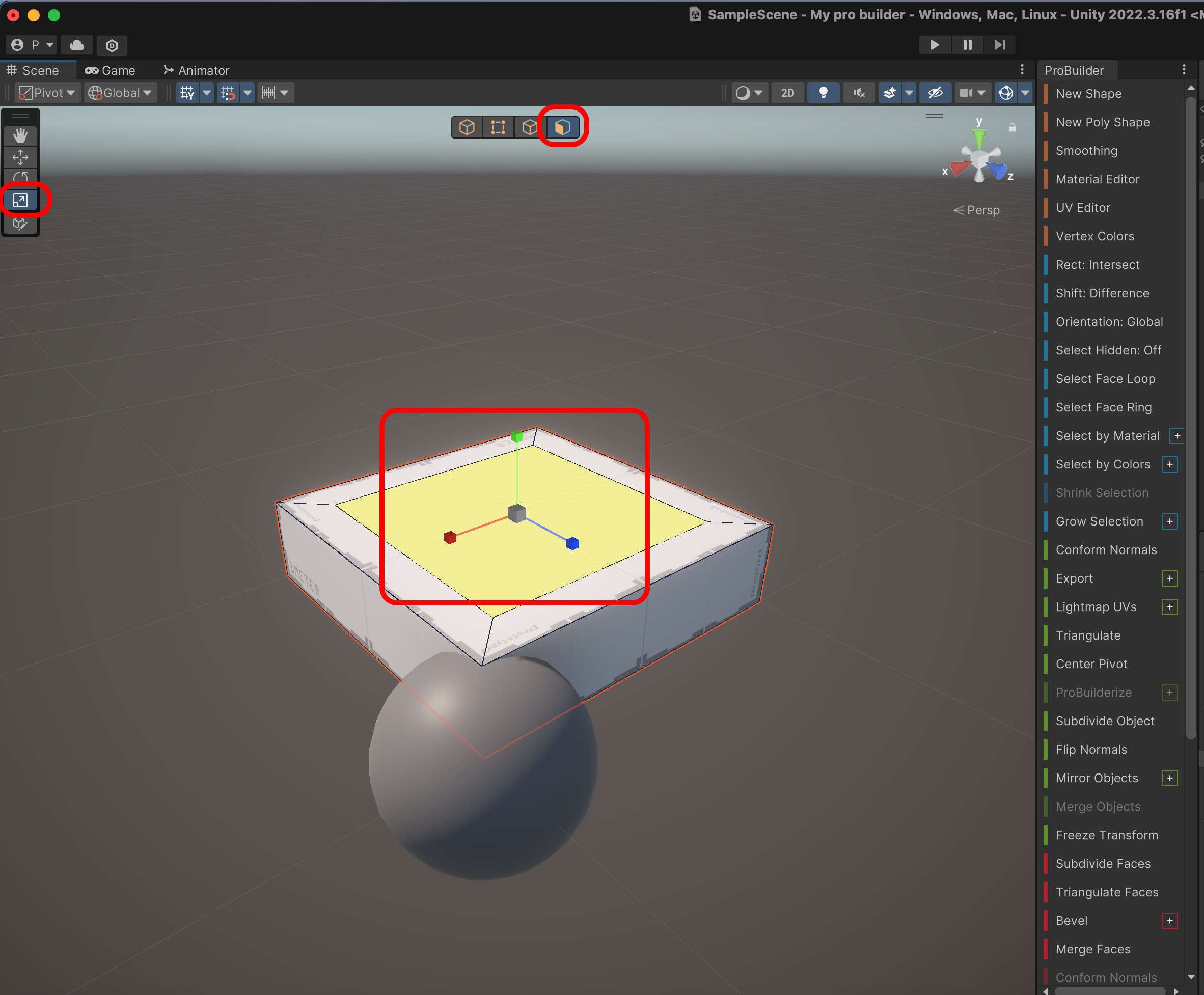Open Select by Material options
The image size is (1204, 995).
coord(1177,436)
